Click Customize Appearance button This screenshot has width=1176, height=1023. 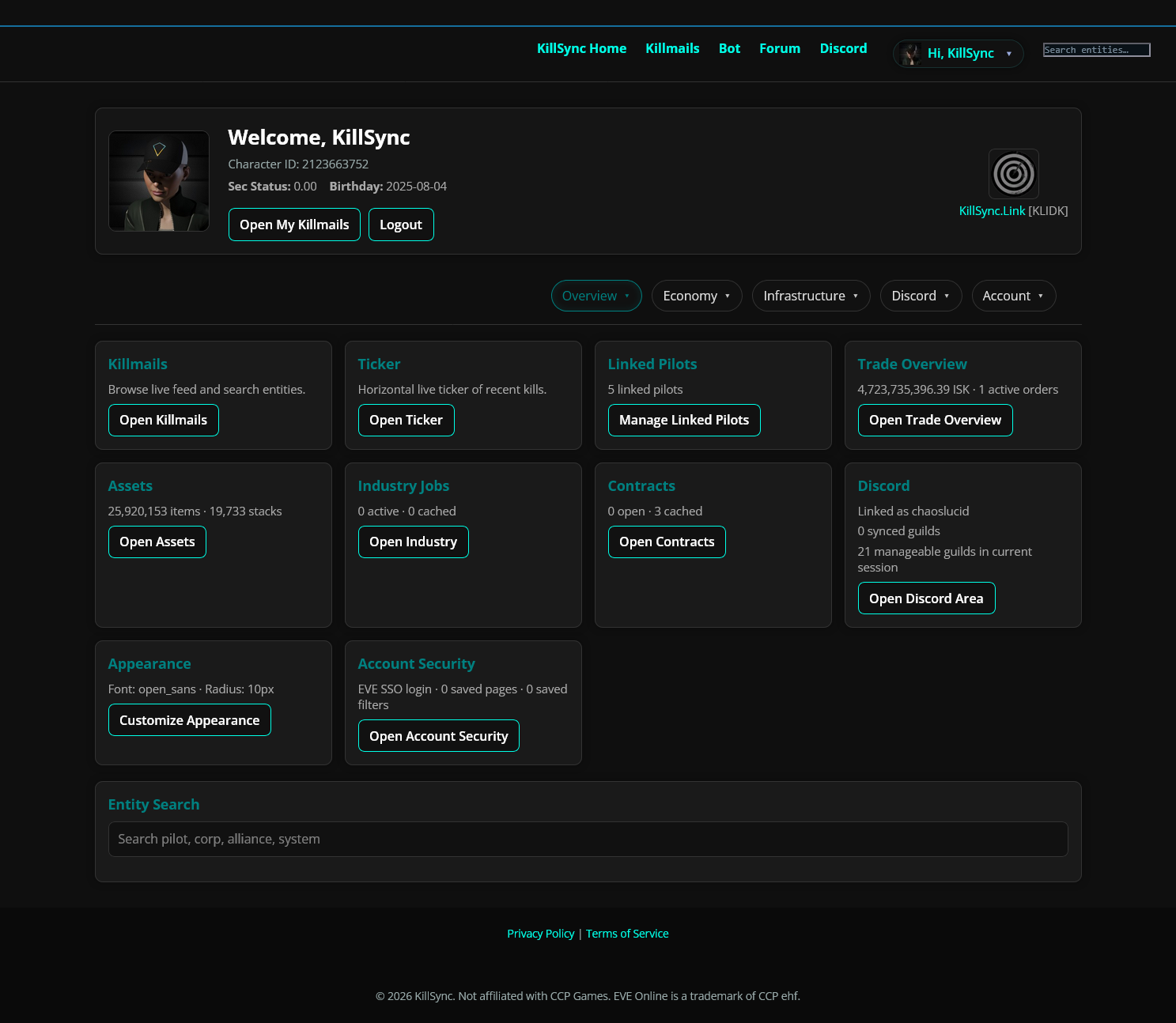point(189,720)
